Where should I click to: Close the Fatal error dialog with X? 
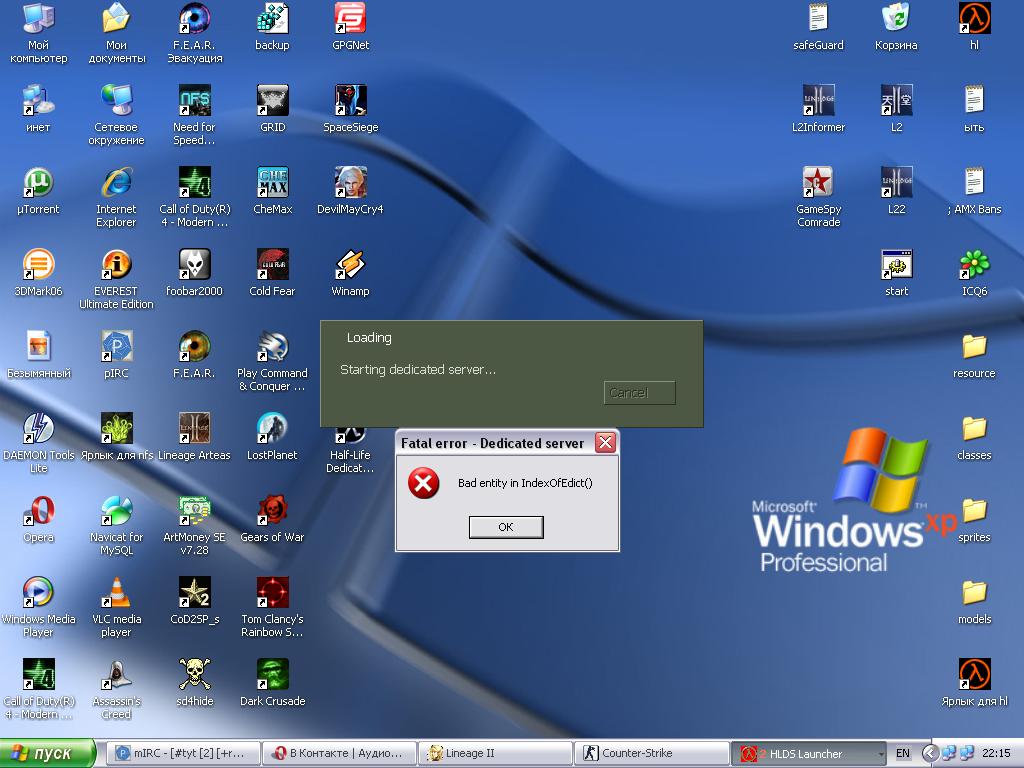[x=605, y=443]
